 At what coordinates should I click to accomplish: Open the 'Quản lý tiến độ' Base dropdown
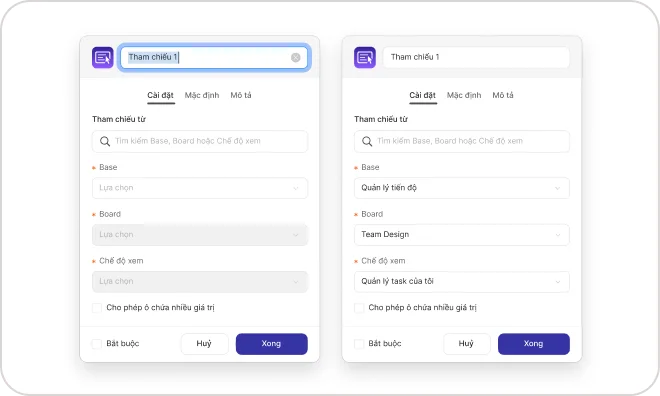[462, 188]
